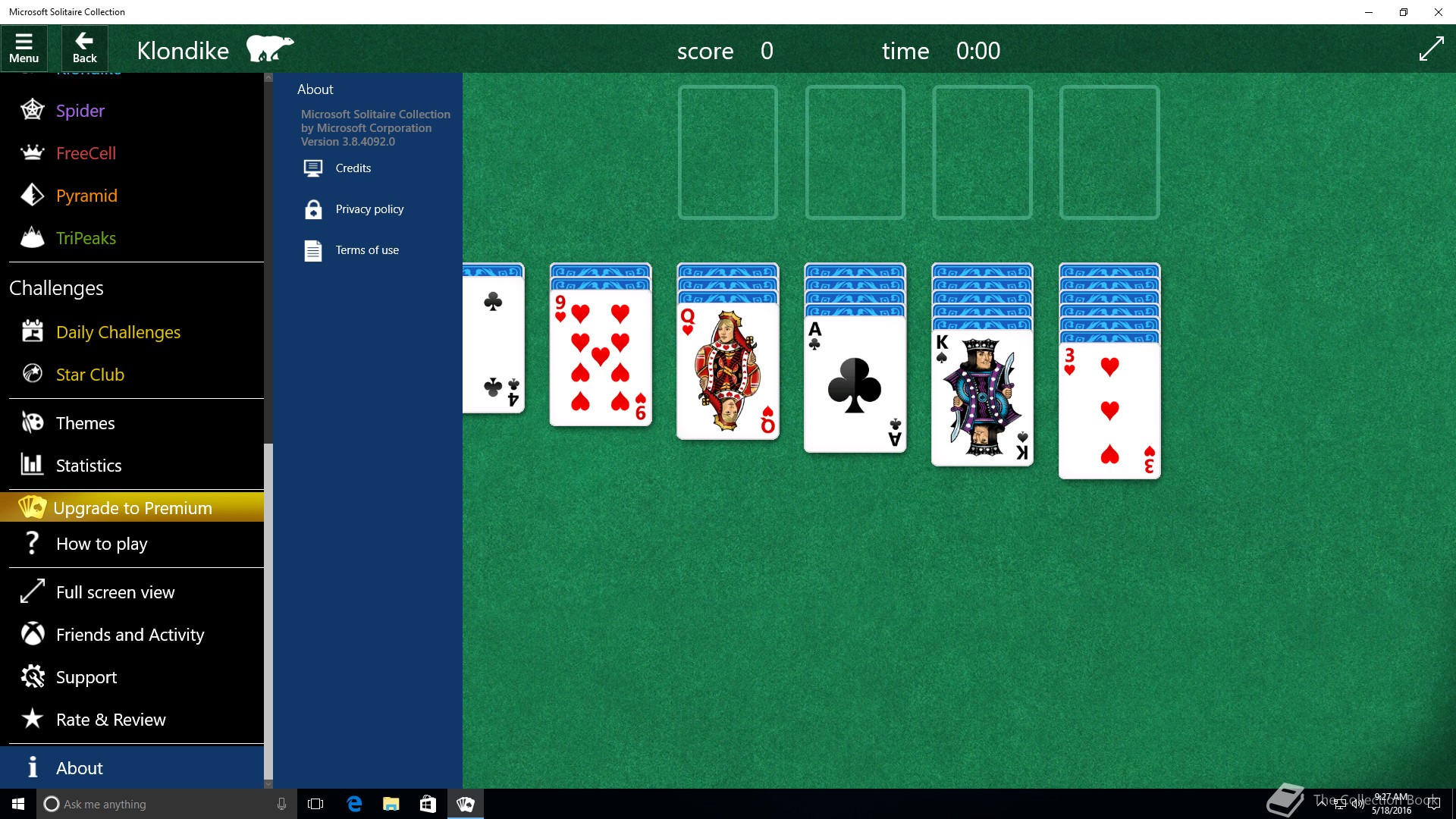Open the About menu entry

(x=79, y=768)
